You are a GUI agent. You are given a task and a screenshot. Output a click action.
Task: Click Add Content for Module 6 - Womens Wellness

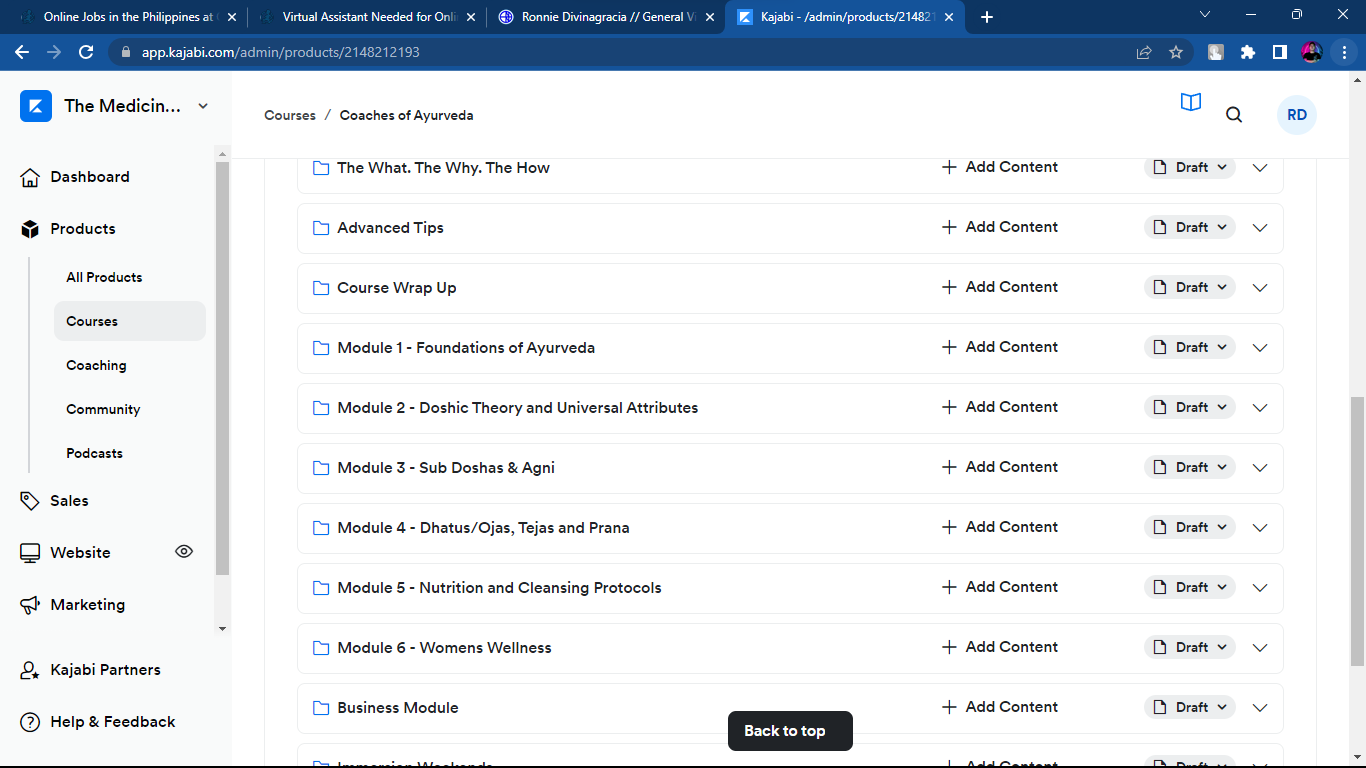1000,648
